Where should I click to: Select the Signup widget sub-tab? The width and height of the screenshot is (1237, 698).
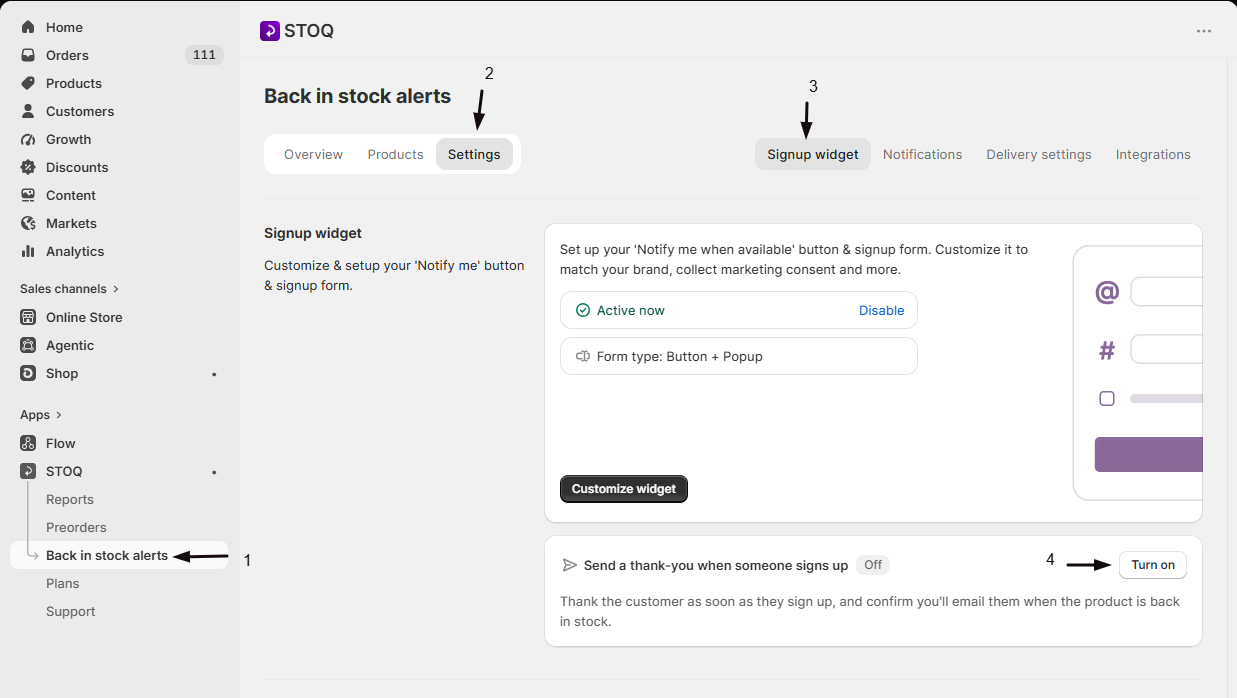point(813,154)
